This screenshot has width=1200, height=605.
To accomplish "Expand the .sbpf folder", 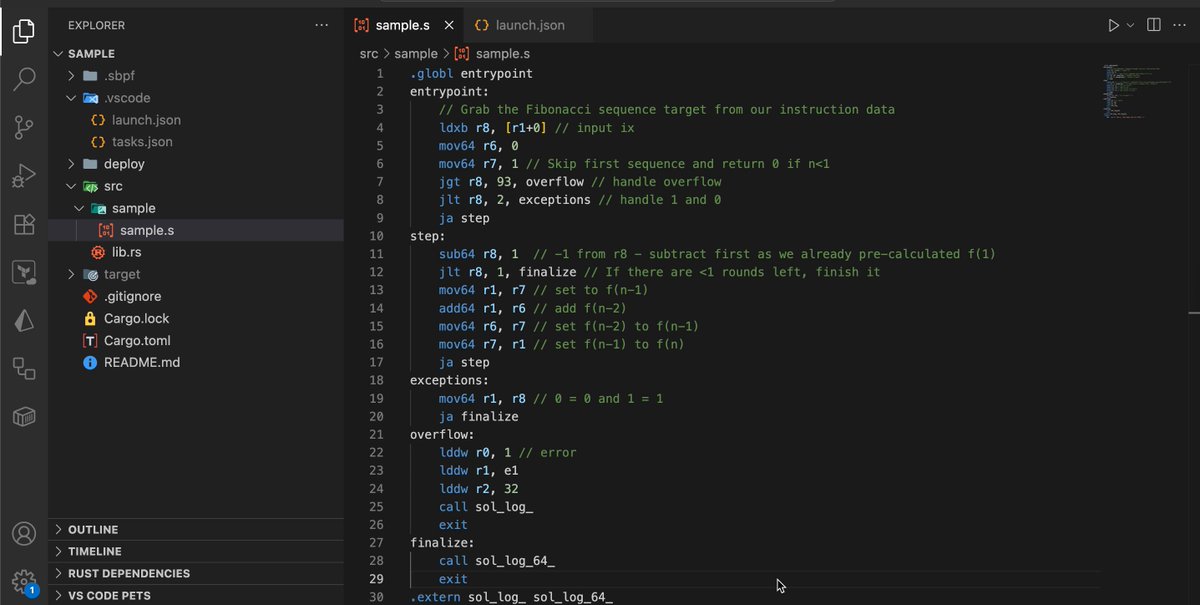I will tap(196, 76).
